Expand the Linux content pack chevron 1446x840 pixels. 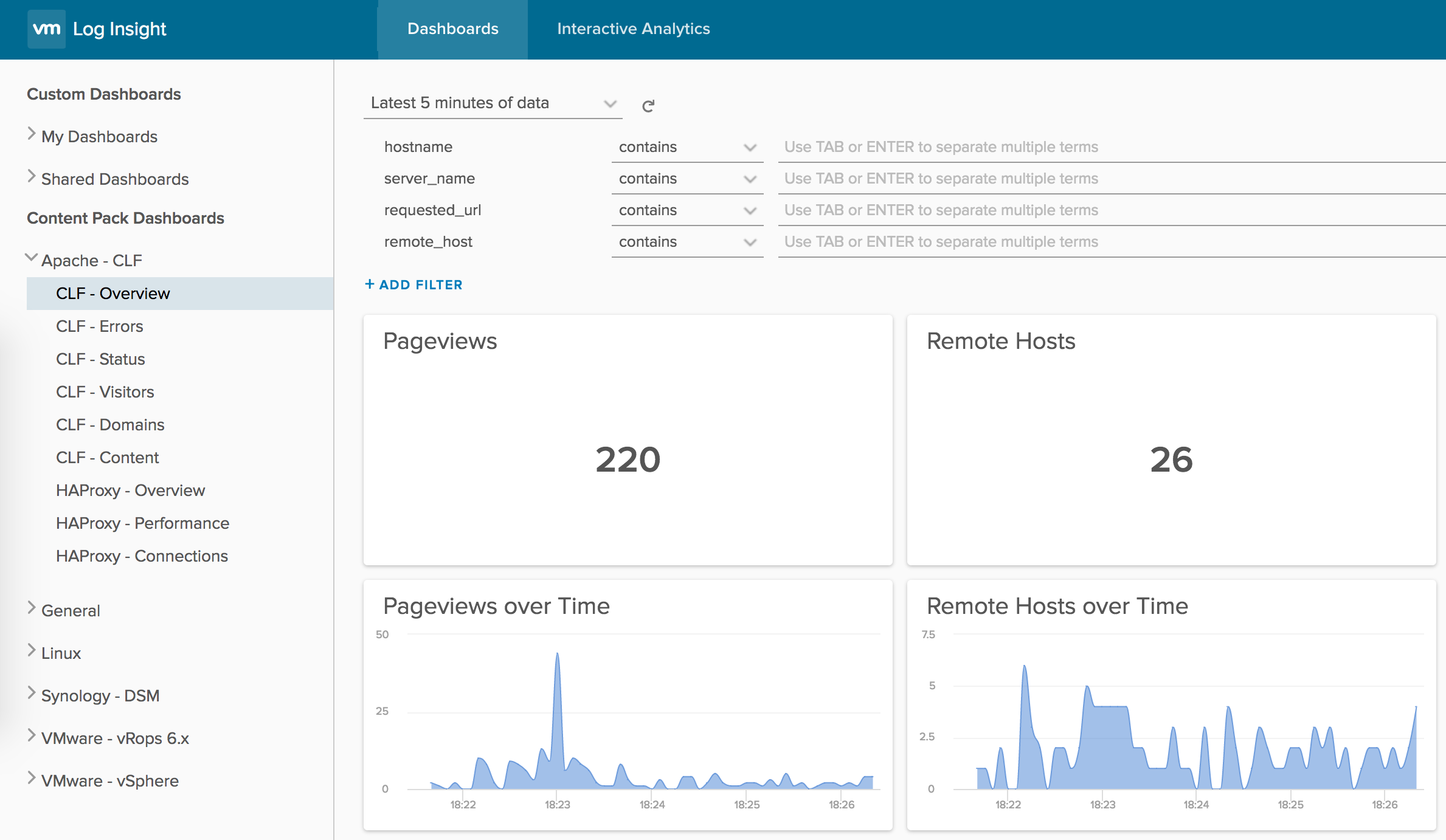click(32, 650)
